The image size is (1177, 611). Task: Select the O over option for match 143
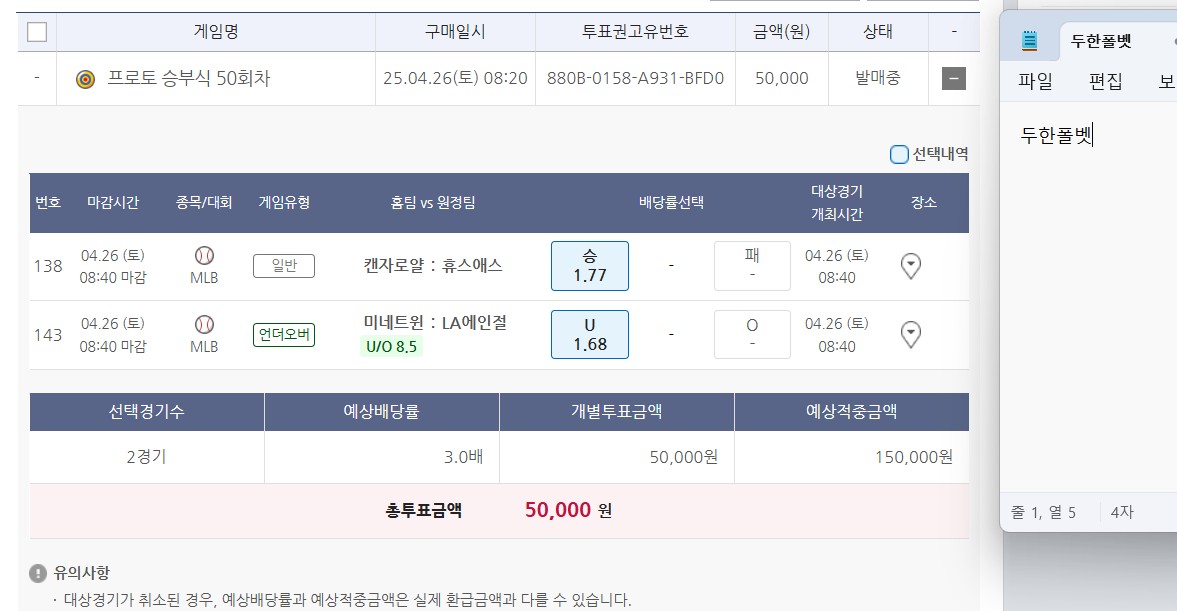click(x=752, y=334)
